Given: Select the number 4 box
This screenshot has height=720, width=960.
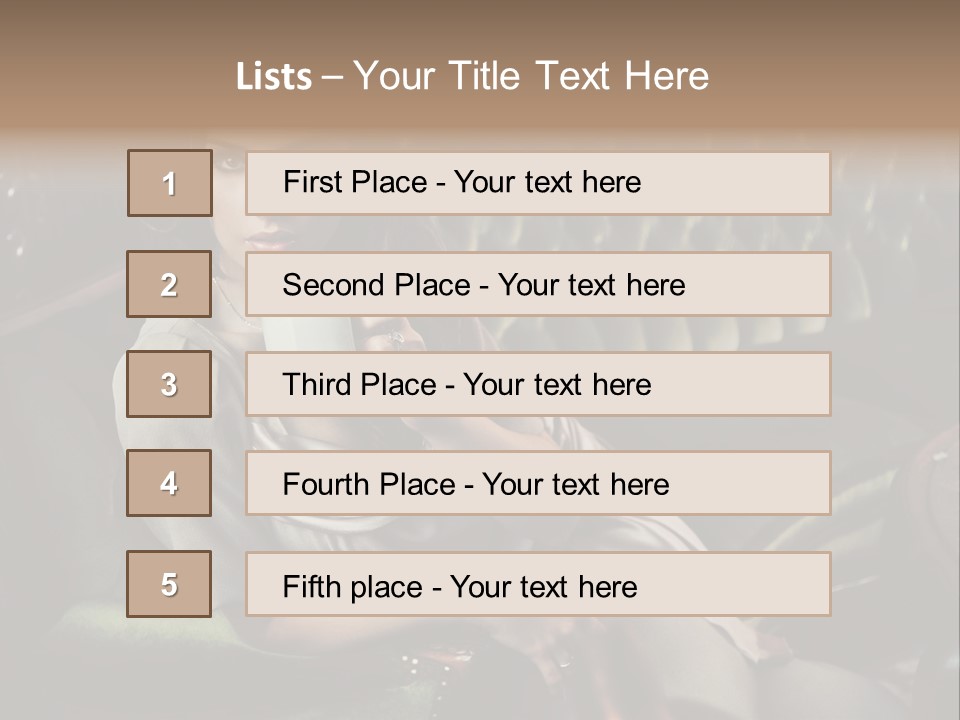Looking at the screenshot, I should [x=170, y=483].
